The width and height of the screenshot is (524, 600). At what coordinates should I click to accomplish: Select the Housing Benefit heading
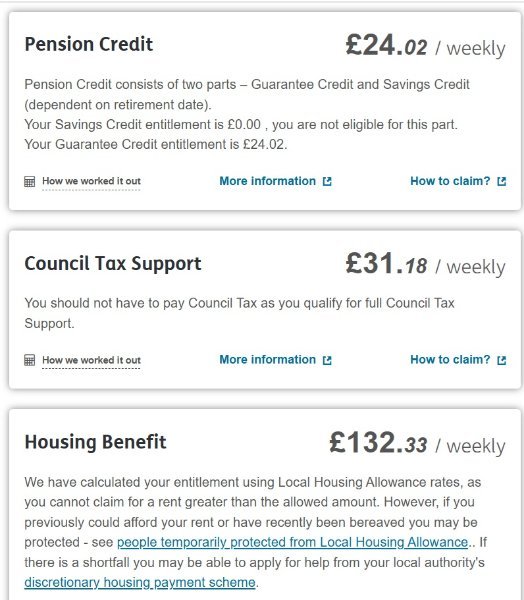[x=95, y=442]
